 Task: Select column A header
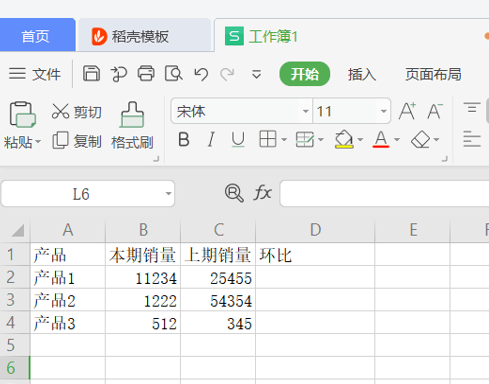pos(68,230)
